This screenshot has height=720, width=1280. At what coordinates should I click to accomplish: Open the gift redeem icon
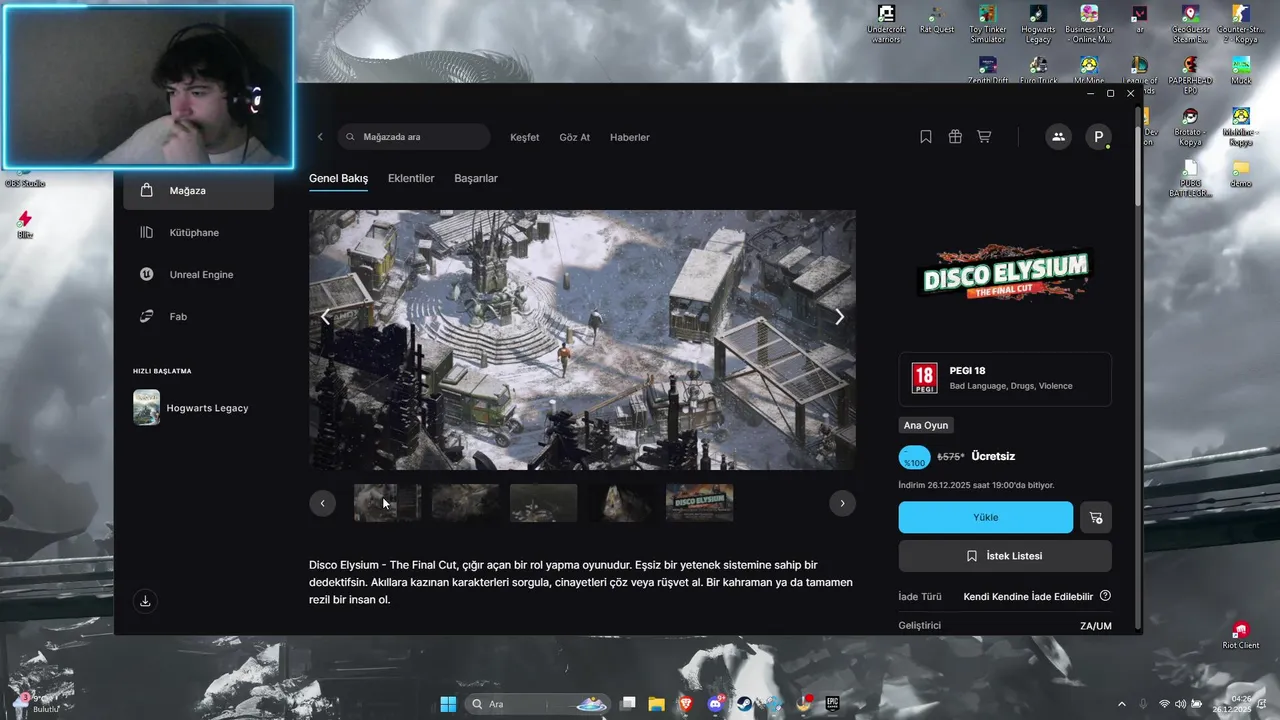tap(955, 137)
